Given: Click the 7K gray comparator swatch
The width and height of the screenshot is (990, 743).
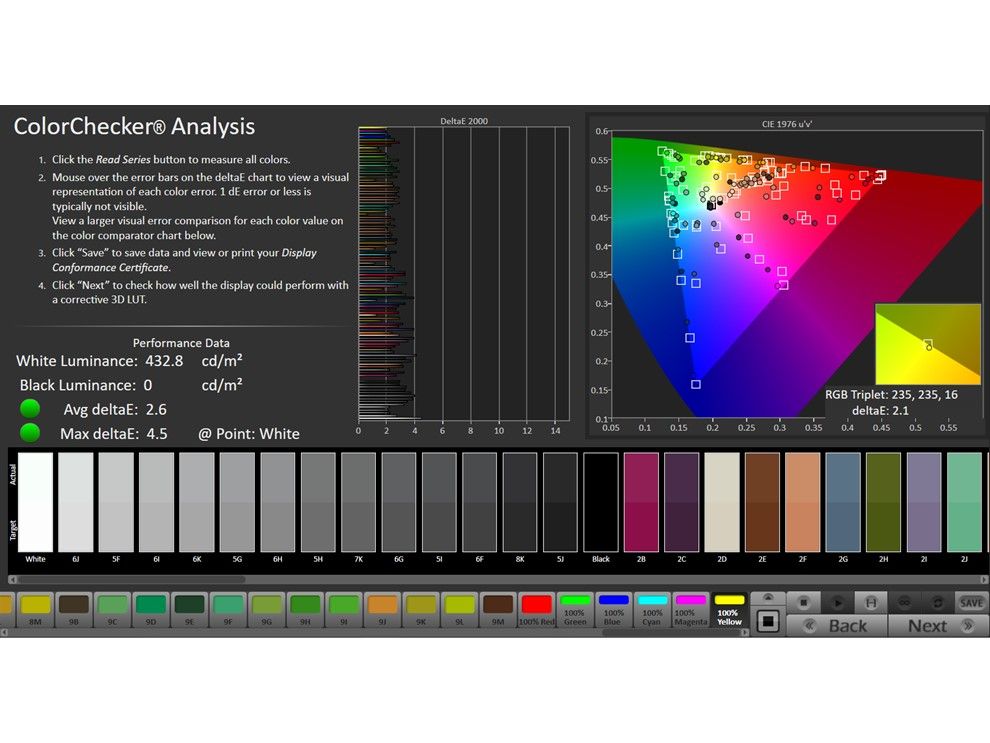Looking at the screenshot, I should tap(359, 502).
